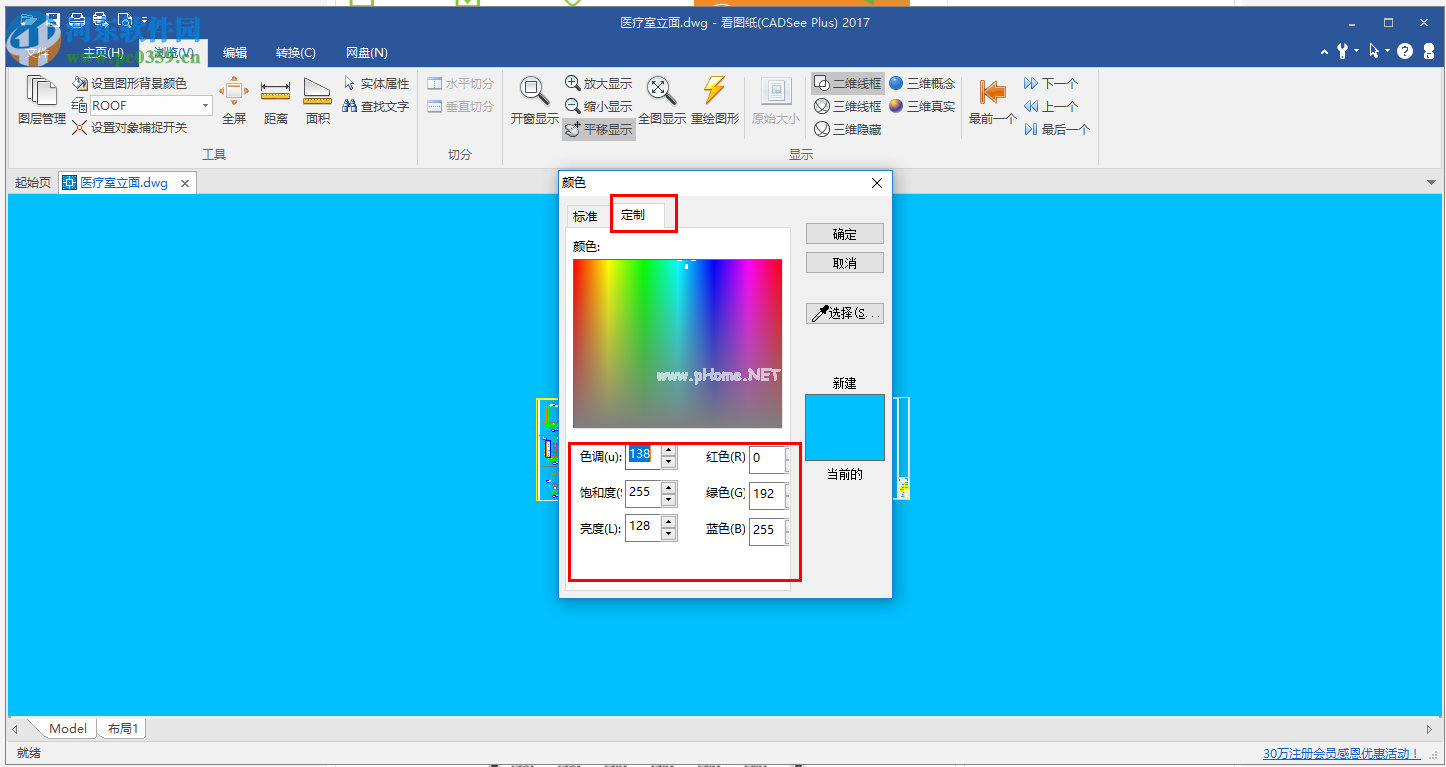1446x767 pixels.
Task: Open 查找文字 find text tool
Action: [376, 106]
